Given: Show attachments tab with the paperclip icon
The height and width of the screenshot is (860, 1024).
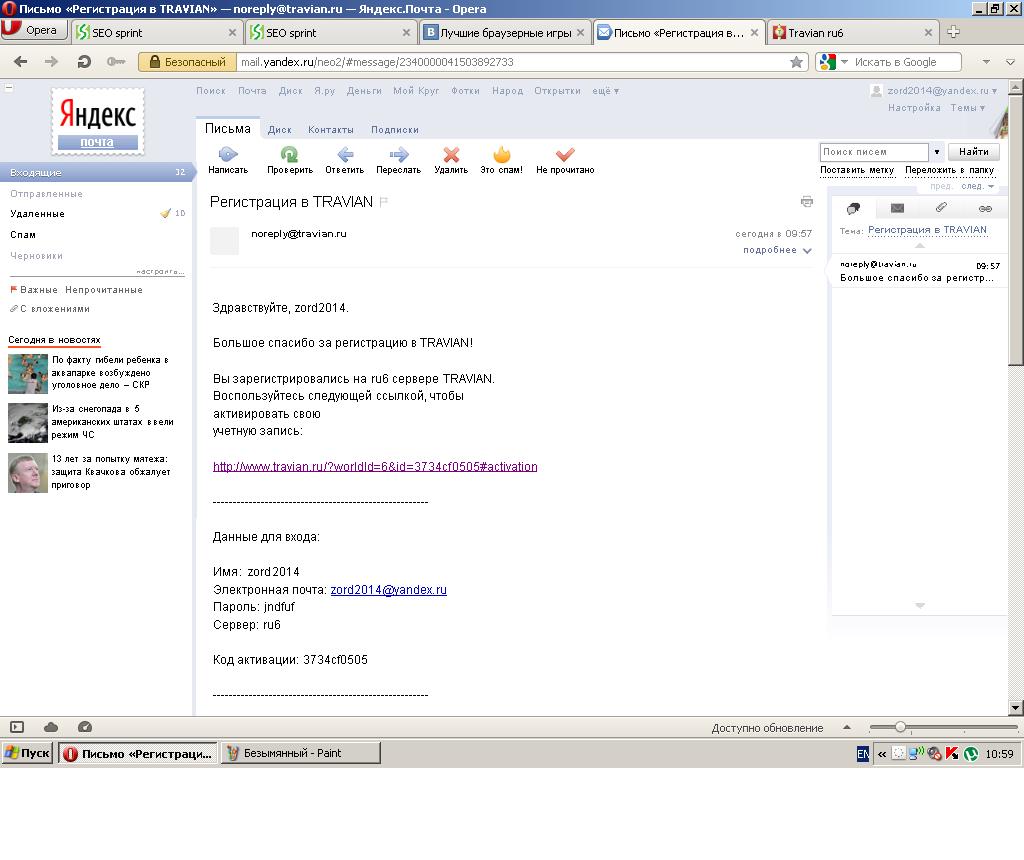Looking at the screenshot, I should 941,208.
